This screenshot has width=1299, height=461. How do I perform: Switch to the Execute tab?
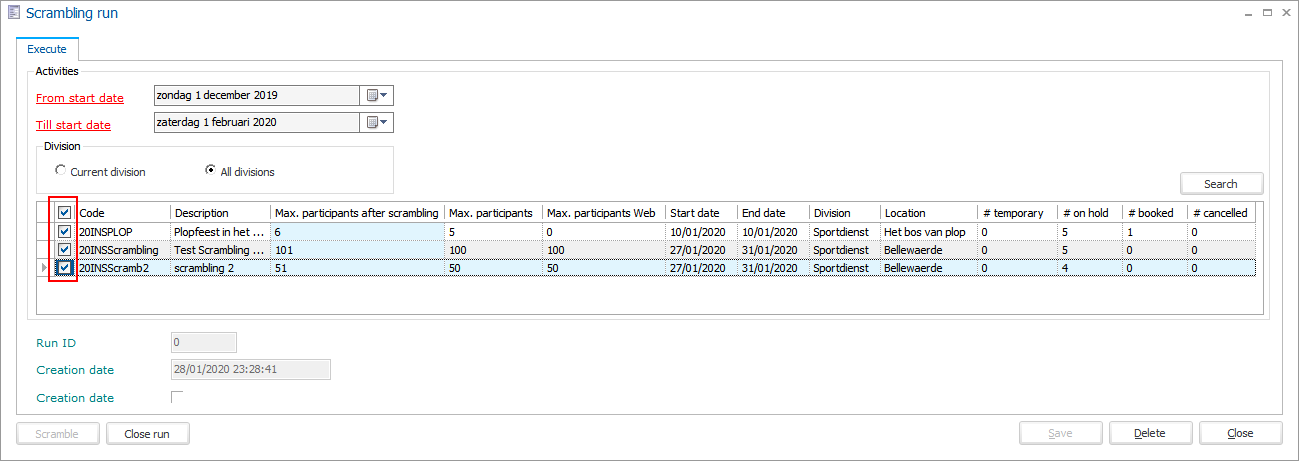point(47,49)
